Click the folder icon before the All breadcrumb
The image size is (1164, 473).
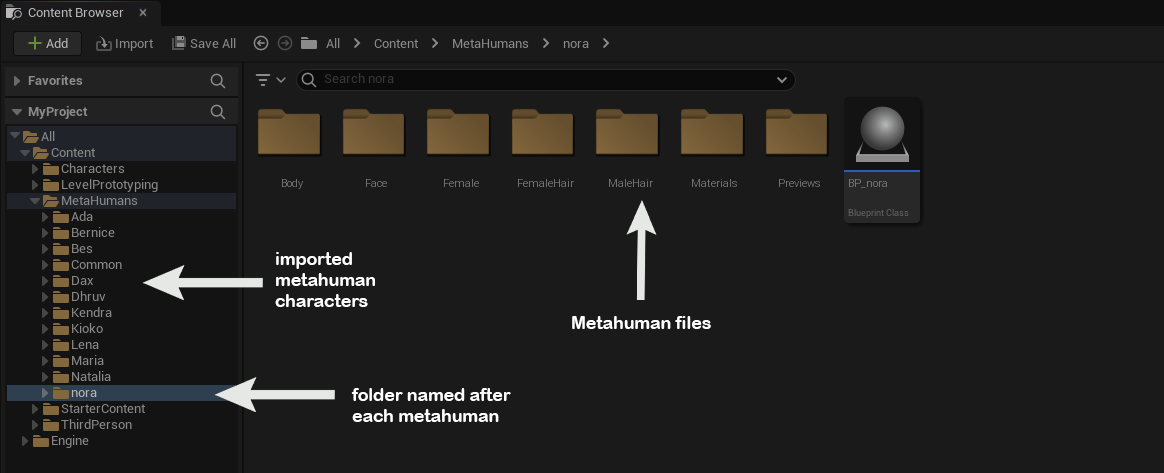click(x=309, y=43)
